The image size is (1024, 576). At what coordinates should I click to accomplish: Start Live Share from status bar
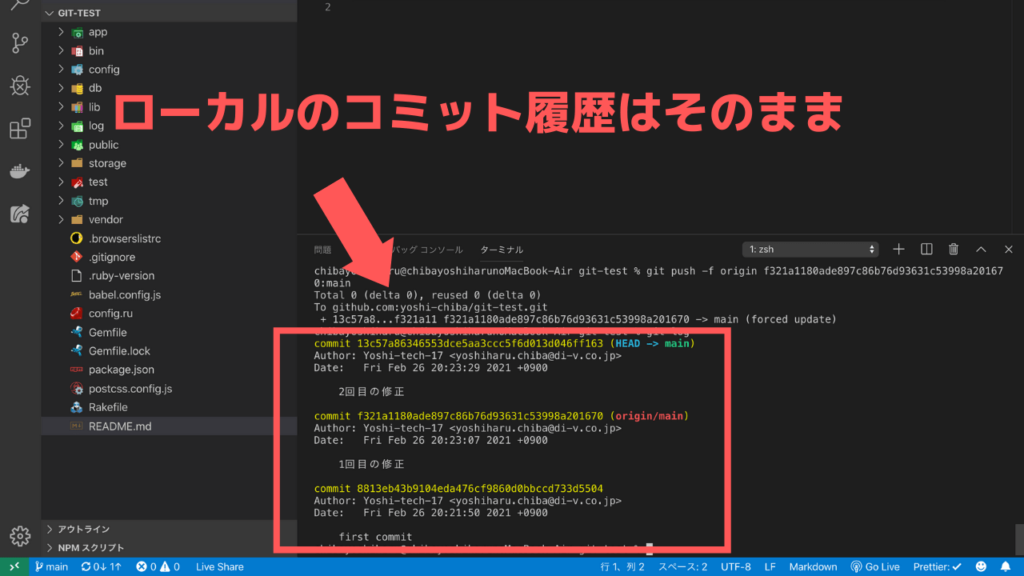click(219, 567)
